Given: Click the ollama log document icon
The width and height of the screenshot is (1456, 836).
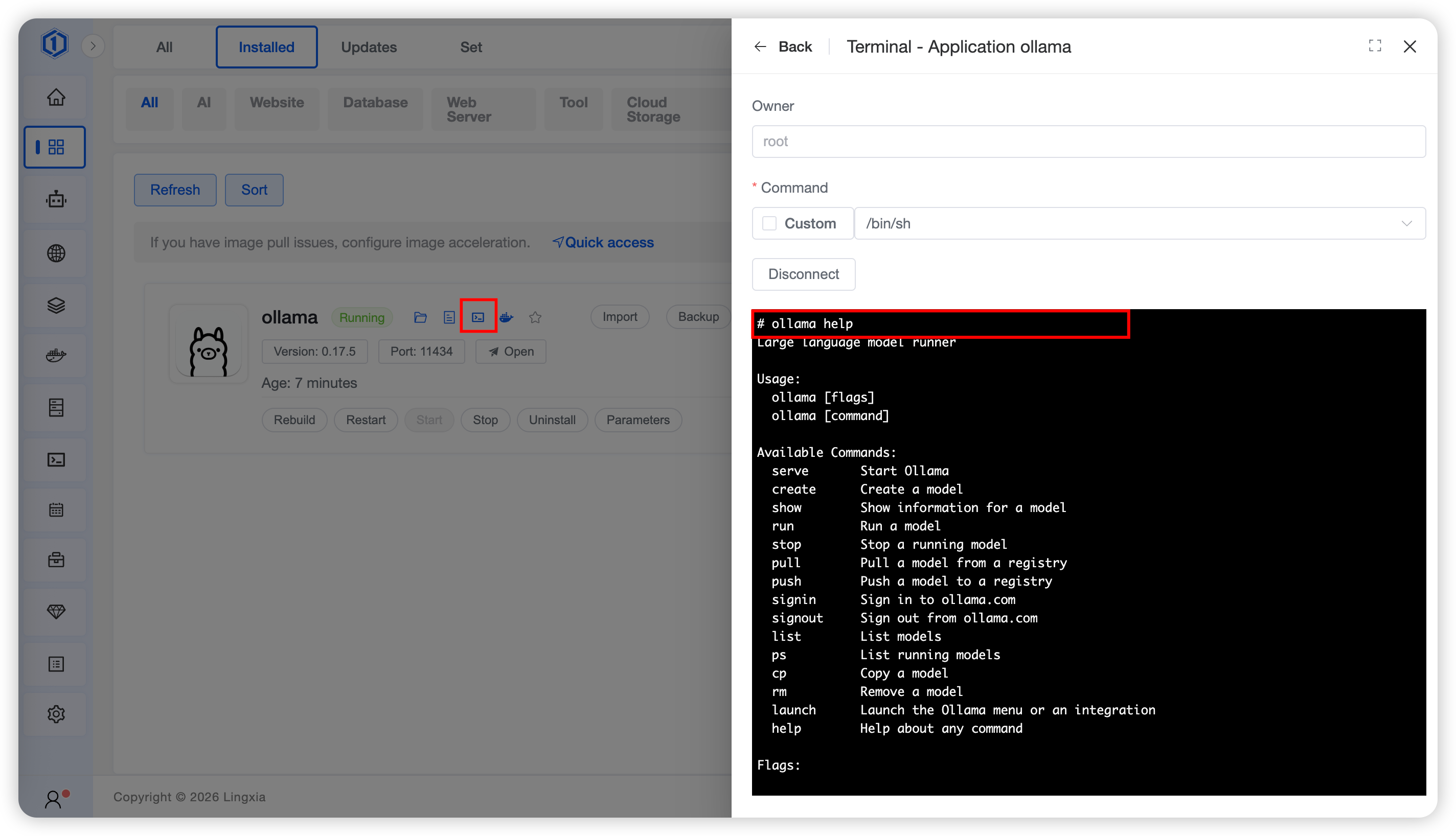Looking at the screenshot, I should [449, 317].
